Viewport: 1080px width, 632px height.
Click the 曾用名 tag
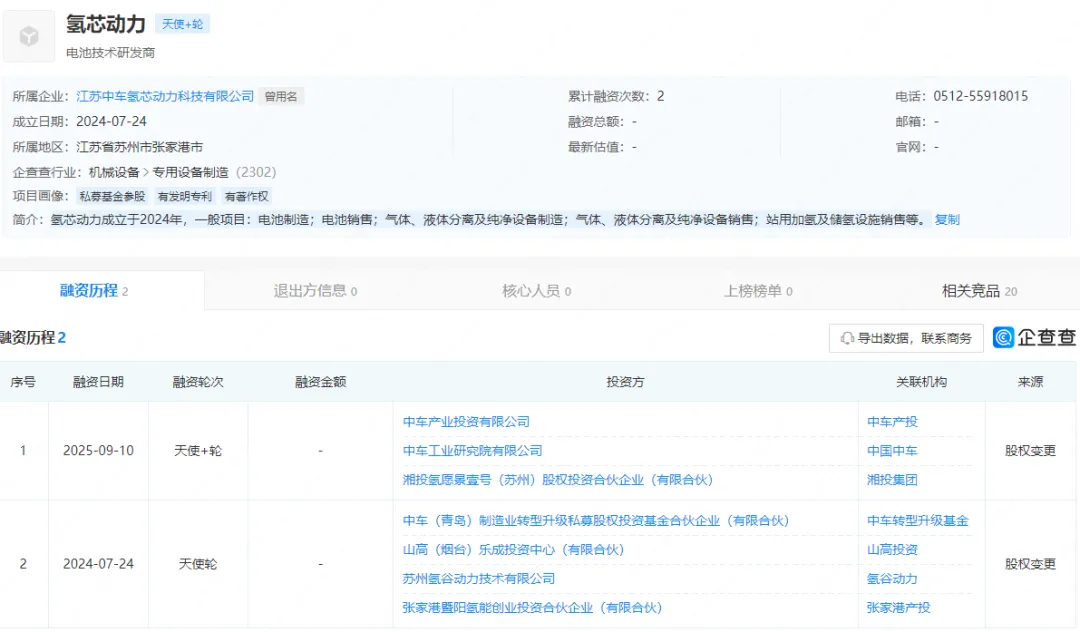pyautogui.click(x=281, y=96)
